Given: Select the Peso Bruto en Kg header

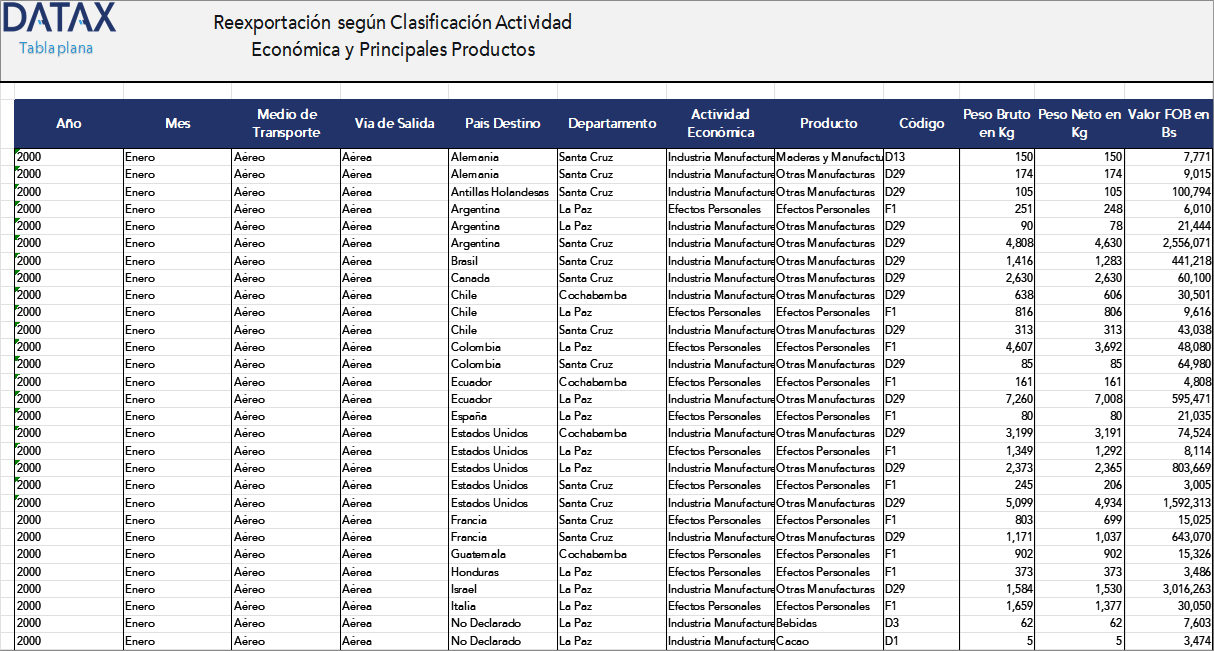Looking at the screenshot, I should coord(996,123).
